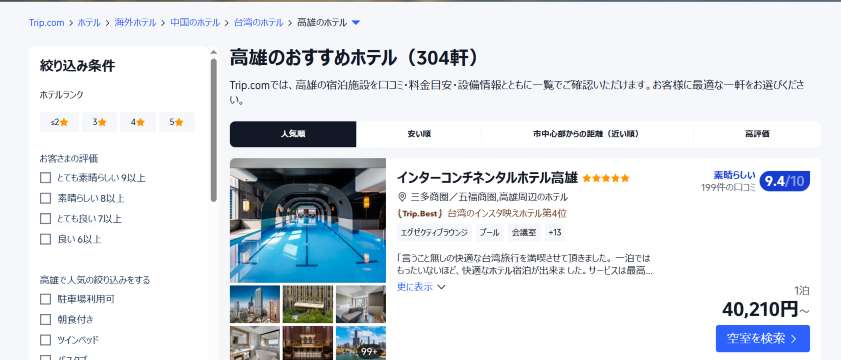The height and width of the screenshot is (360, 841).
Task: Open the indoor pool main hotel photo
Action: click(308, 220)
